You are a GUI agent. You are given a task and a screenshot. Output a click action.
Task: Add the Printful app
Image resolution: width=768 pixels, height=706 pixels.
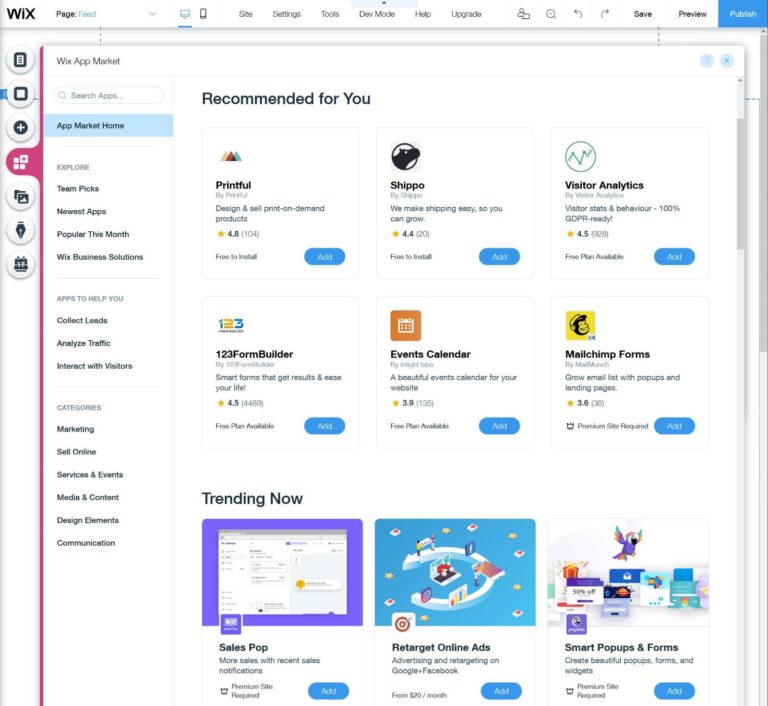324,257
